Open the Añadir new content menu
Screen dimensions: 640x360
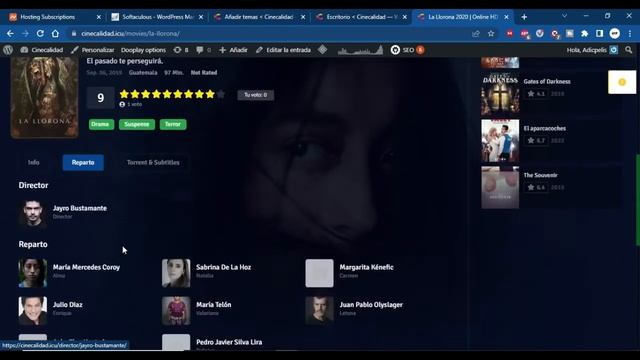233,50
